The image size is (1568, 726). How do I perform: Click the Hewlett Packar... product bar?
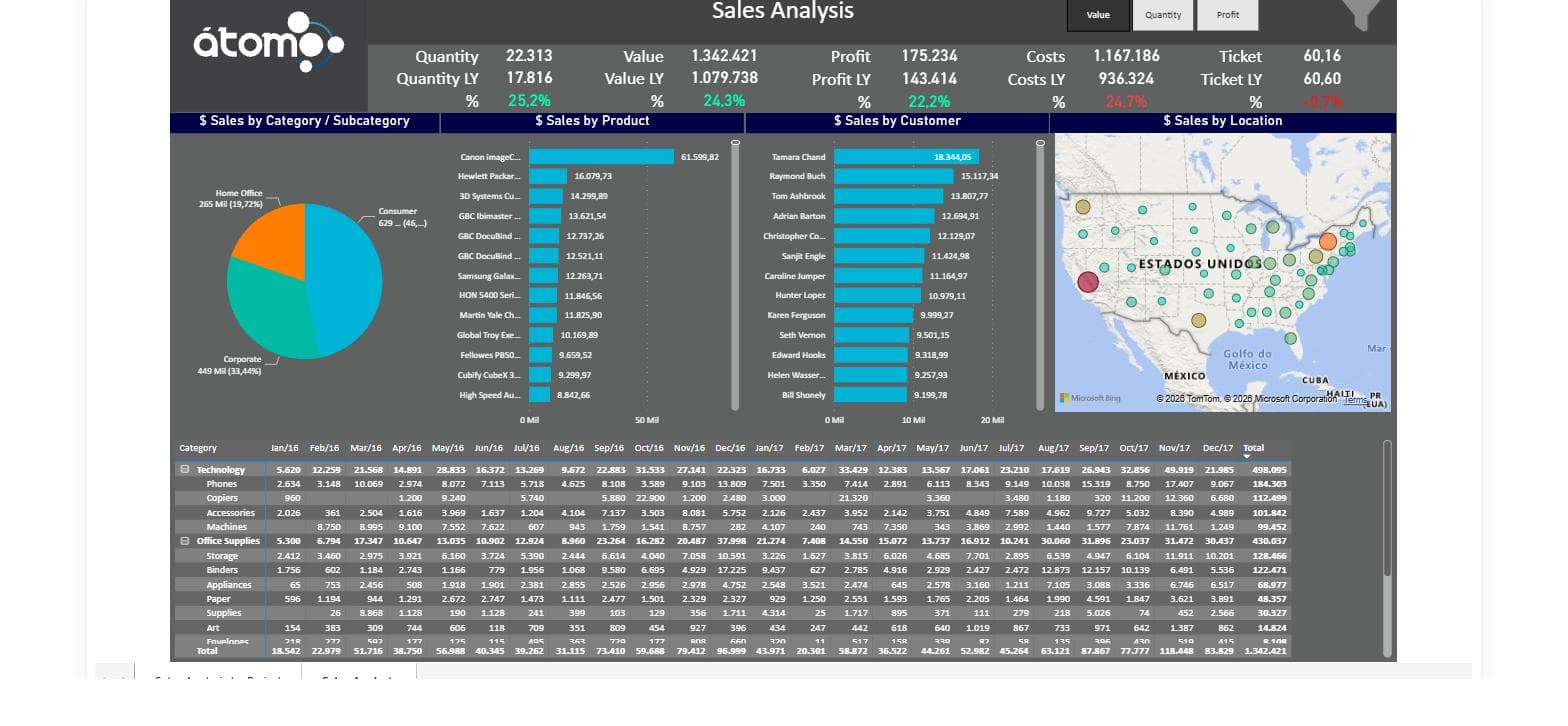click(548, 176)
